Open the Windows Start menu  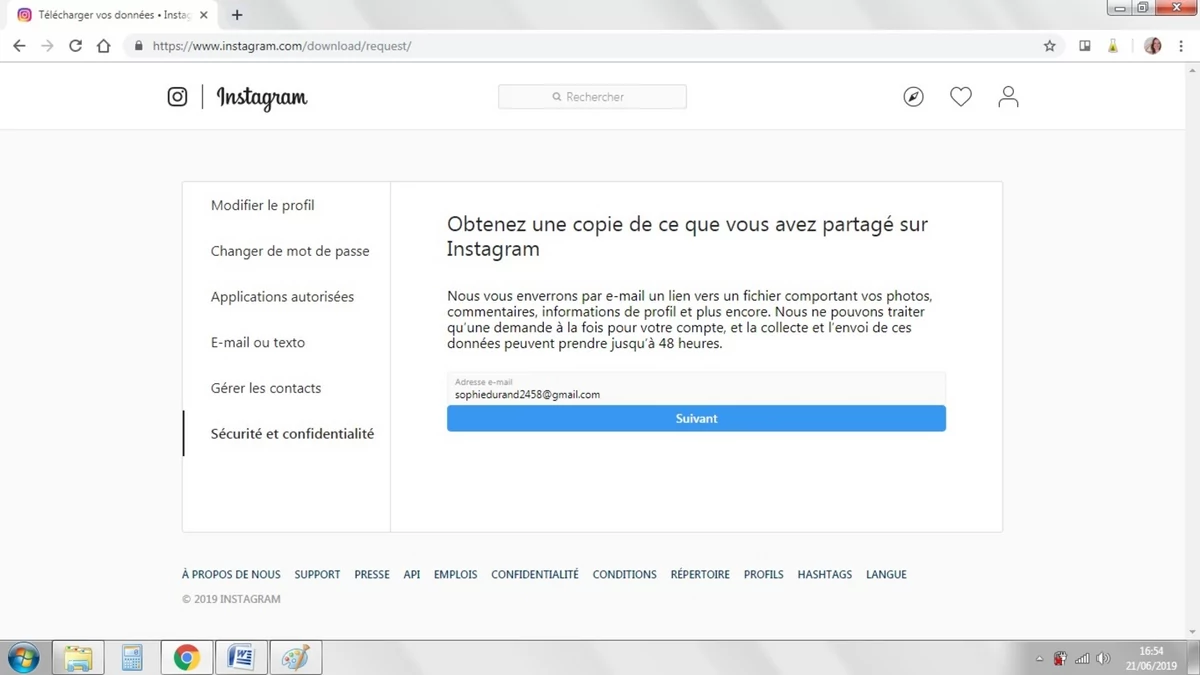22,657
